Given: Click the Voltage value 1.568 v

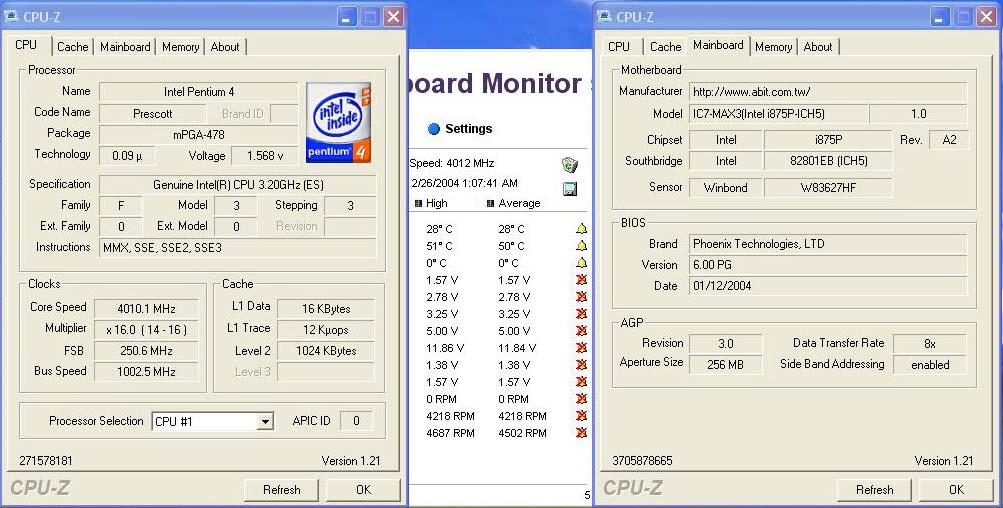Looking at the screenshot, I should pyautogui.click(x=265, y=155).
